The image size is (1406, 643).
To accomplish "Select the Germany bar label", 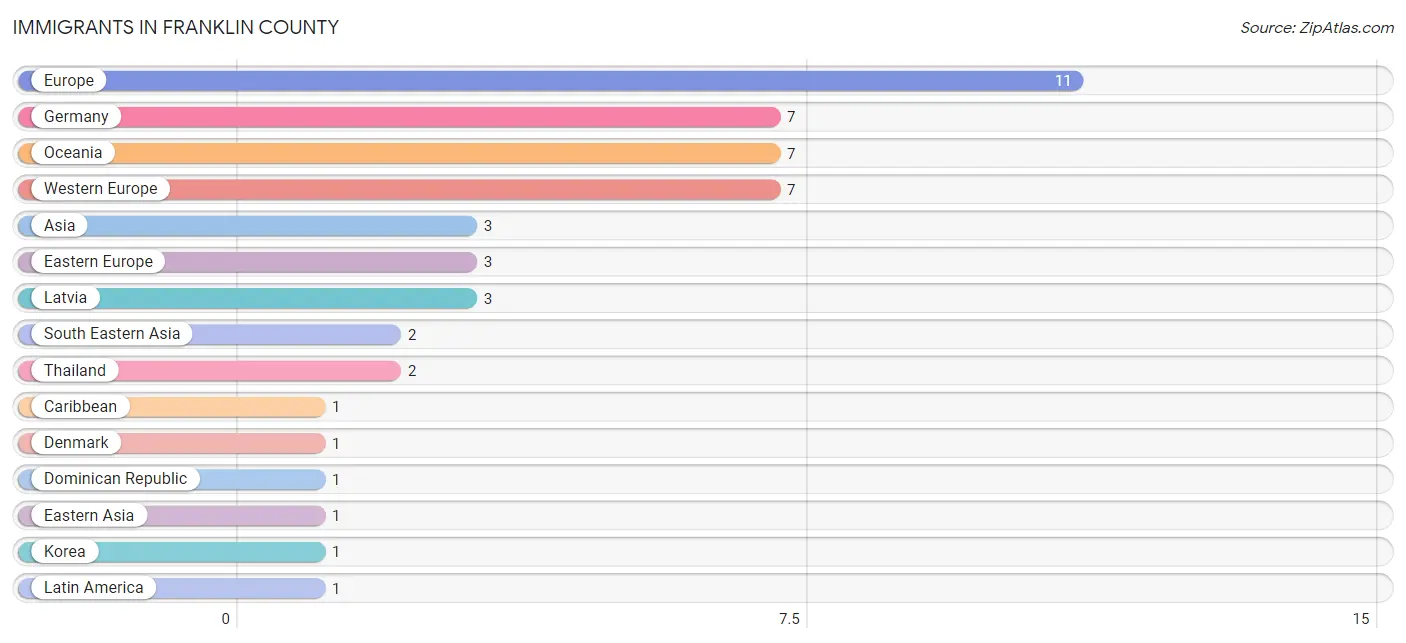I will click(76, 117).
